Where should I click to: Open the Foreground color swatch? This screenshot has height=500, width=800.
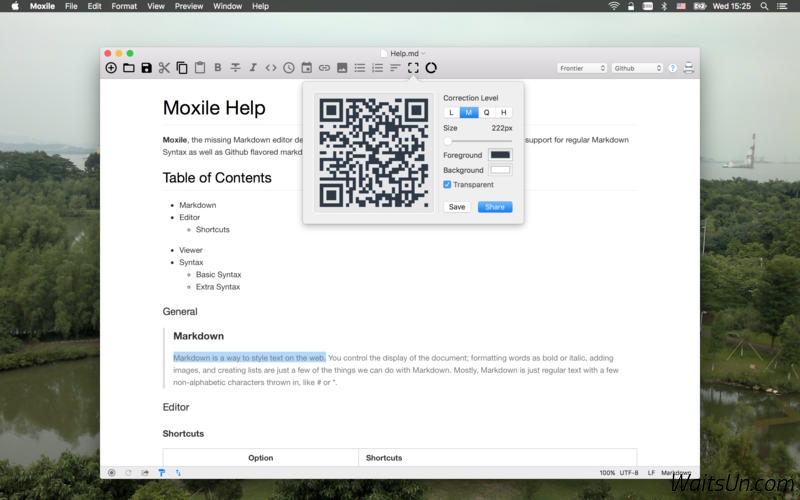pos(500,155)
